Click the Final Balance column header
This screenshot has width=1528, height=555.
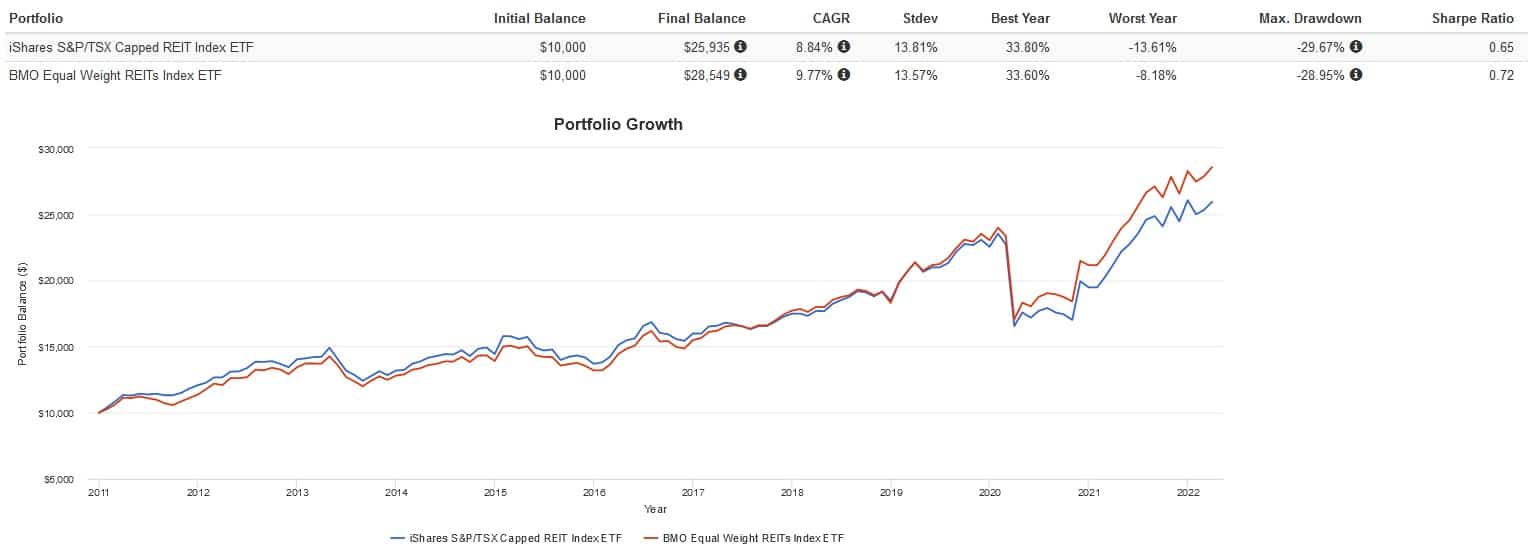(701, 18)
